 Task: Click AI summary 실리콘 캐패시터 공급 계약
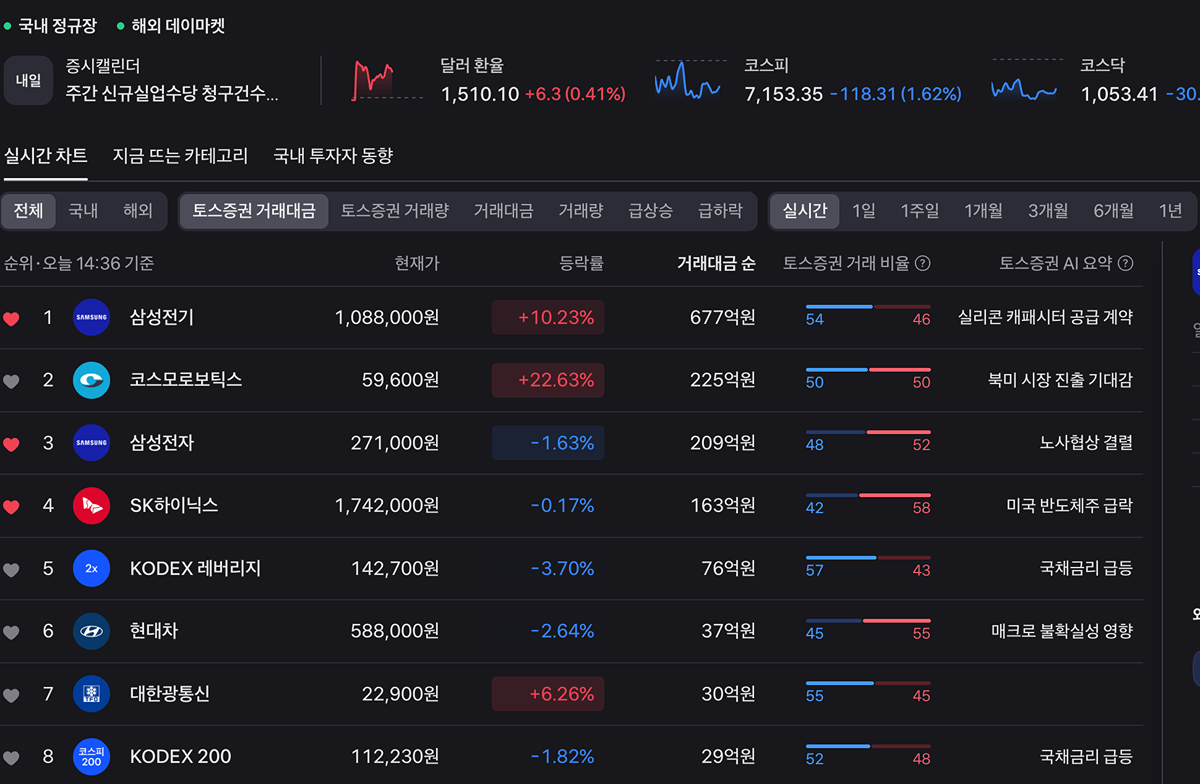click(x=1045, y=318)
